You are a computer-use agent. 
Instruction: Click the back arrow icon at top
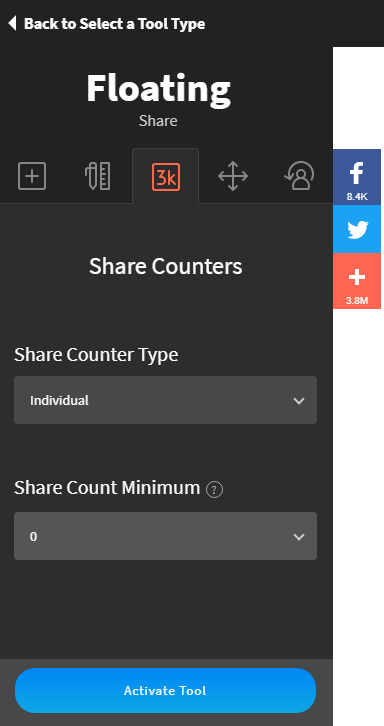click(13, 23)
